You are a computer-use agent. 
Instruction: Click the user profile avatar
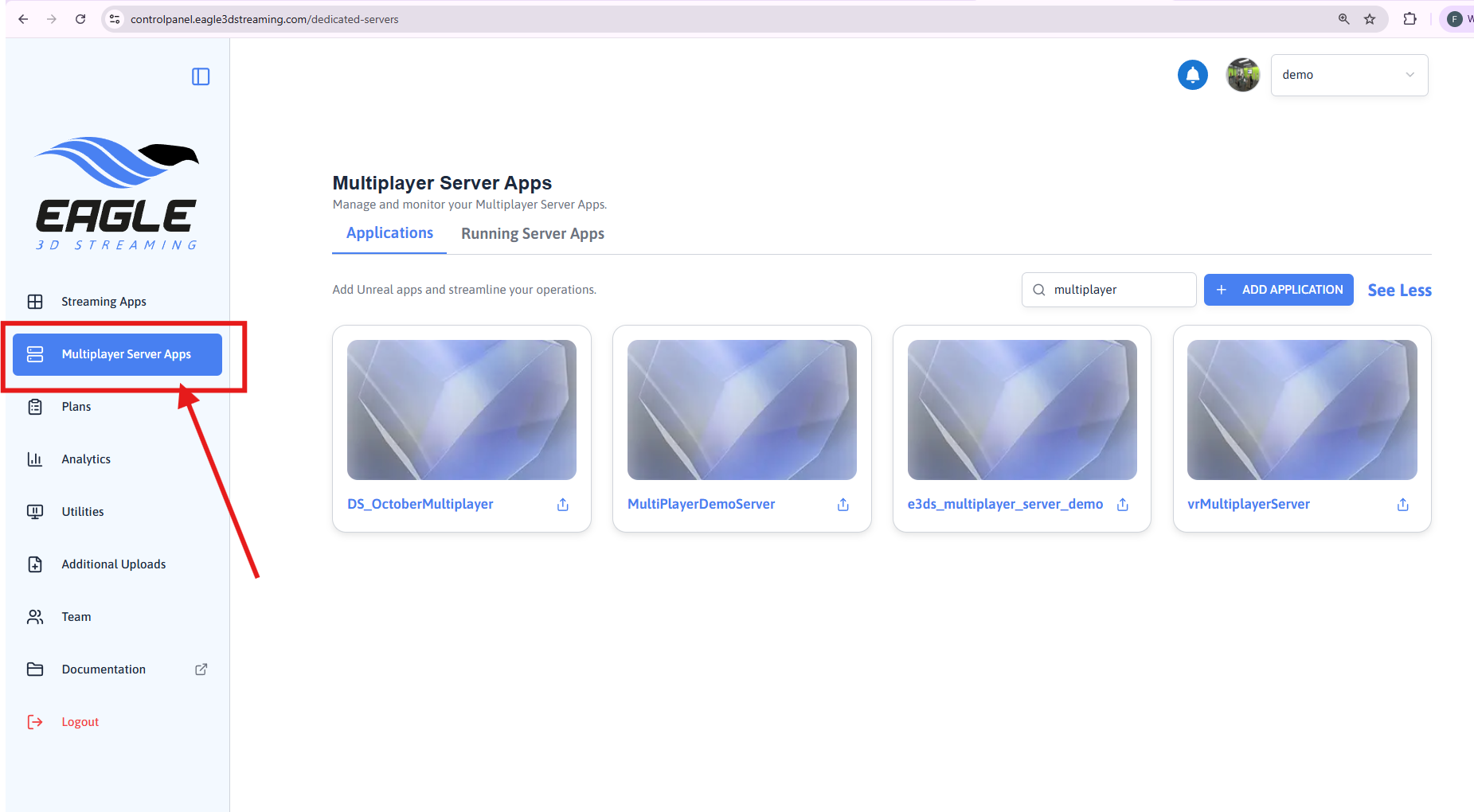[1242, 75]
